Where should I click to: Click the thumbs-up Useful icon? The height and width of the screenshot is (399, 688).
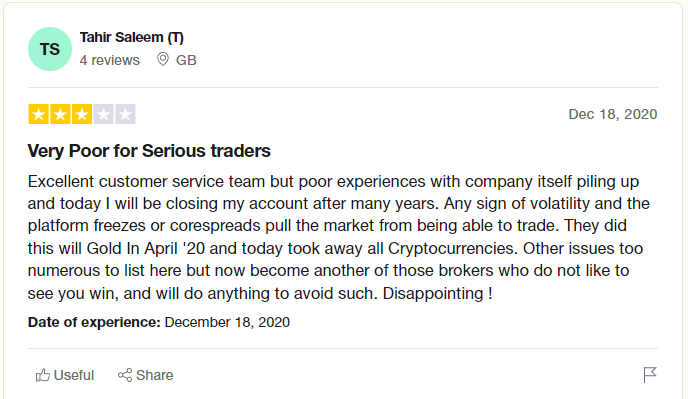43,375
